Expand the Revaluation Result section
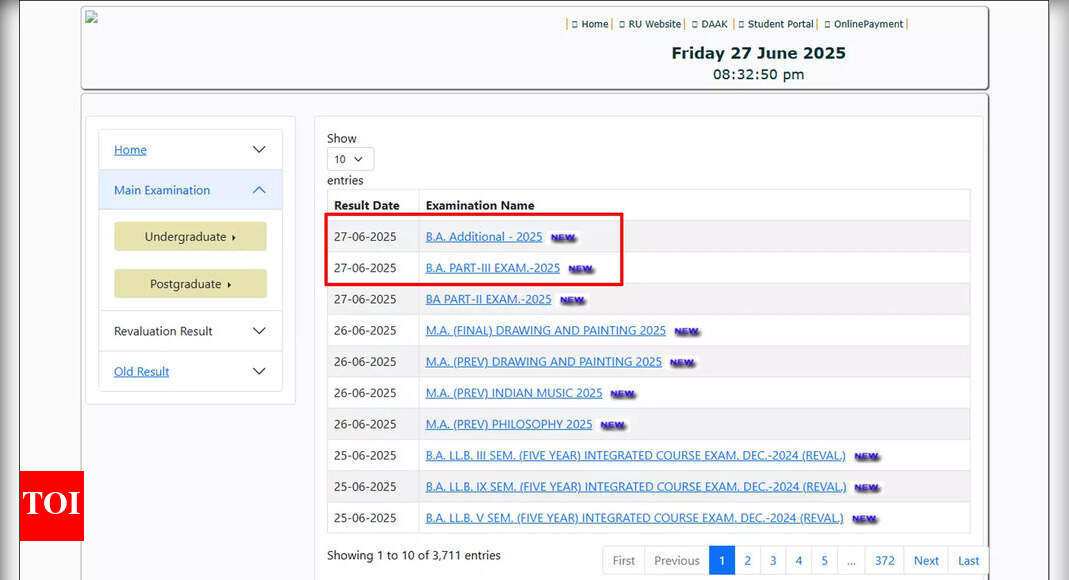This screenshot has width=1069, height=580. (259, 331)
